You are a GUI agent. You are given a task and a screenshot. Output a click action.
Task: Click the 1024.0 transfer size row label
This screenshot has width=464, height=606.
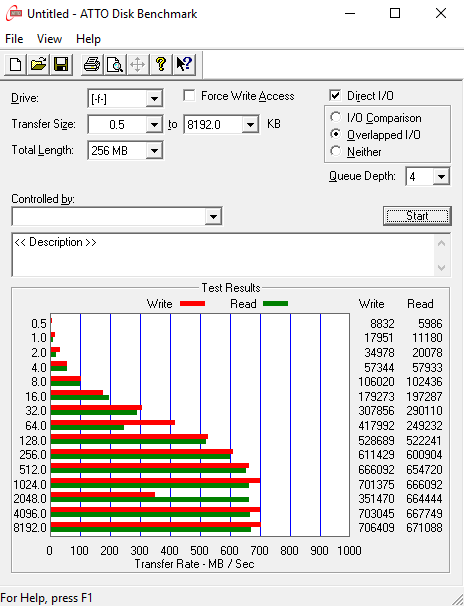30,485
